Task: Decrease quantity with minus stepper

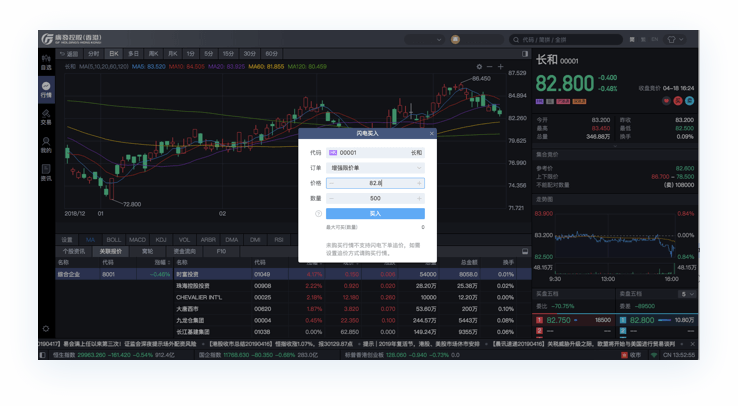Action: (x=331, y=199)
